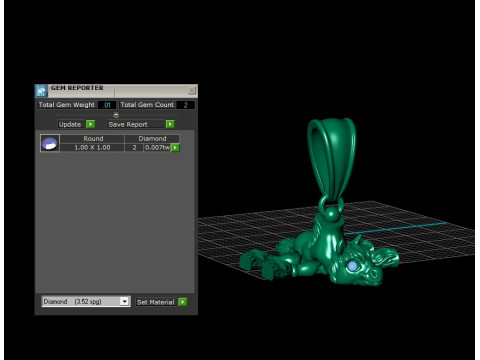Click the Save Report button
The image size is (480, 360).
click(x=136, y=124)
